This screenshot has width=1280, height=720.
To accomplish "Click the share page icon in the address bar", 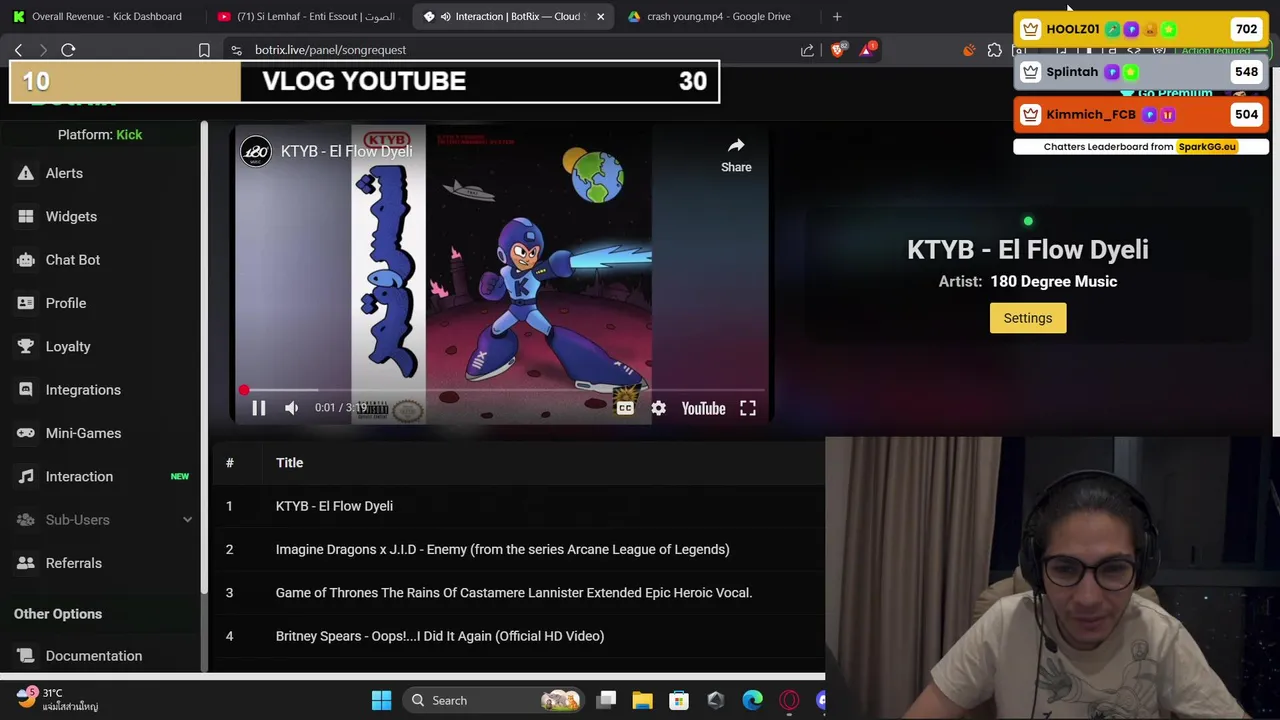I will 807,50.
